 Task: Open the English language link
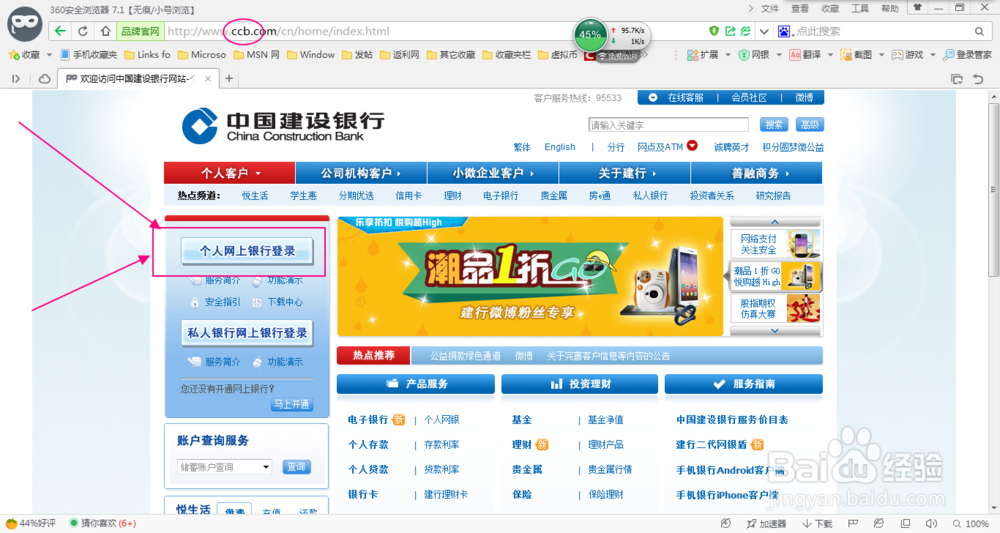pyautogui.click(x=559, y=147)
